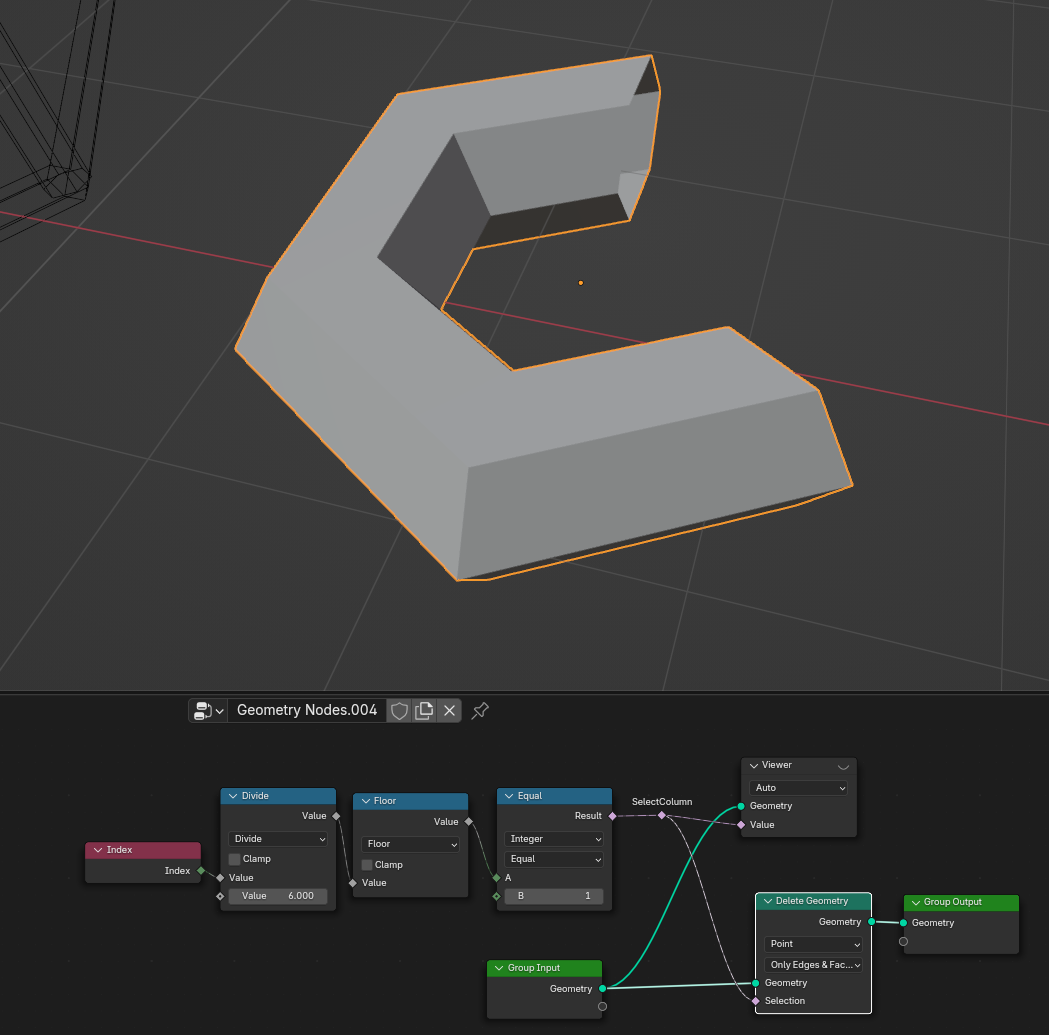This screenshot has height=1035, width=1049.
Task: Click the Delete Geometry Selection input socket
Action: [756, 1001]
